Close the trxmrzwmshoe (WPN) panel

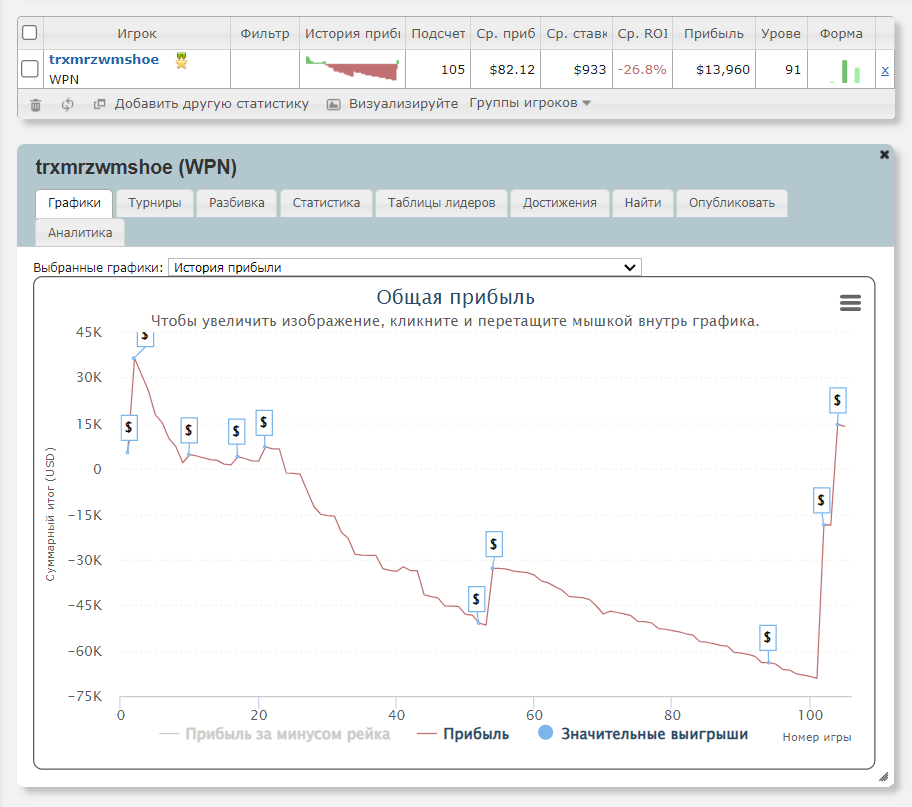pyautogui.click(x=884, y=155)
